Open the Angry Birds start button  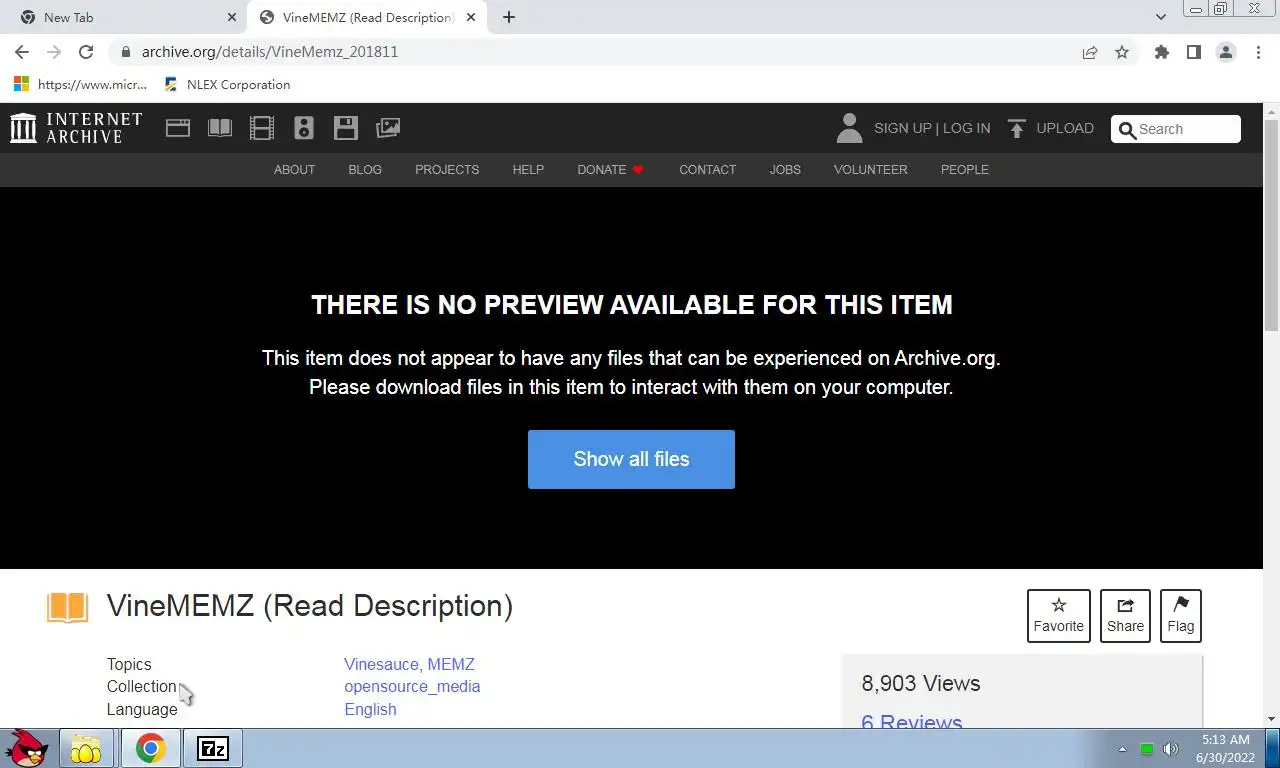point(27,748)
